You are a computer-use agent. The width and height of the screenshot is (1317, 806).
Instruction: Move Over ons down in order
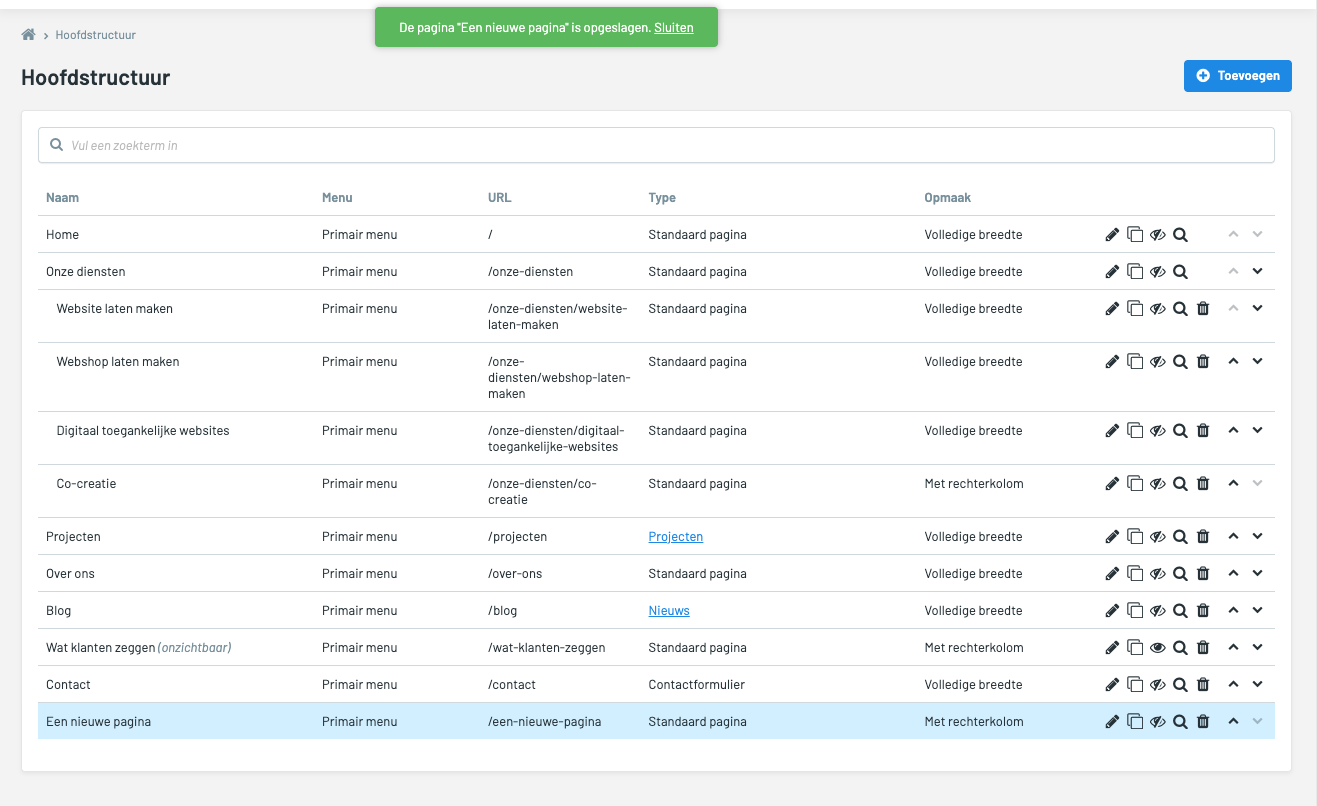tap(1258, 573)
